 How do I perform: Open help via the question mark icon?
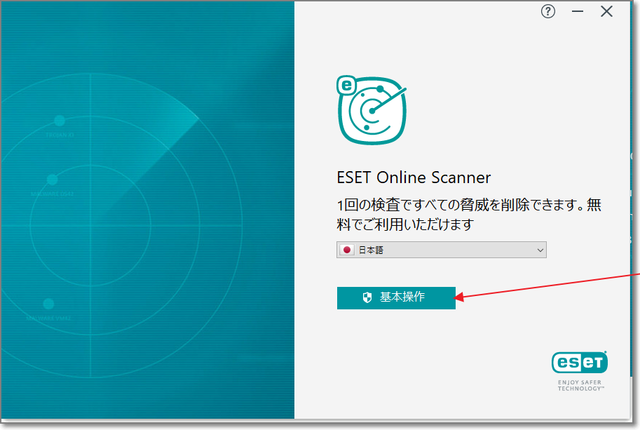click(x=547, y=12)
